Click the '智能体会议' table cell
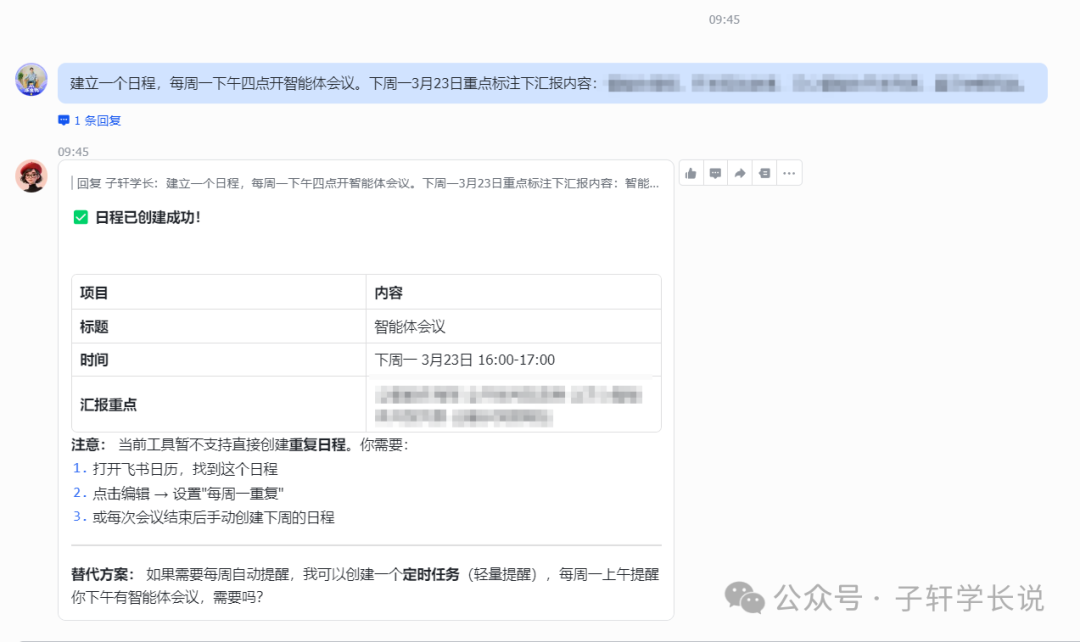This screenshot has height=642, width=1080. (x=514, y=327)
